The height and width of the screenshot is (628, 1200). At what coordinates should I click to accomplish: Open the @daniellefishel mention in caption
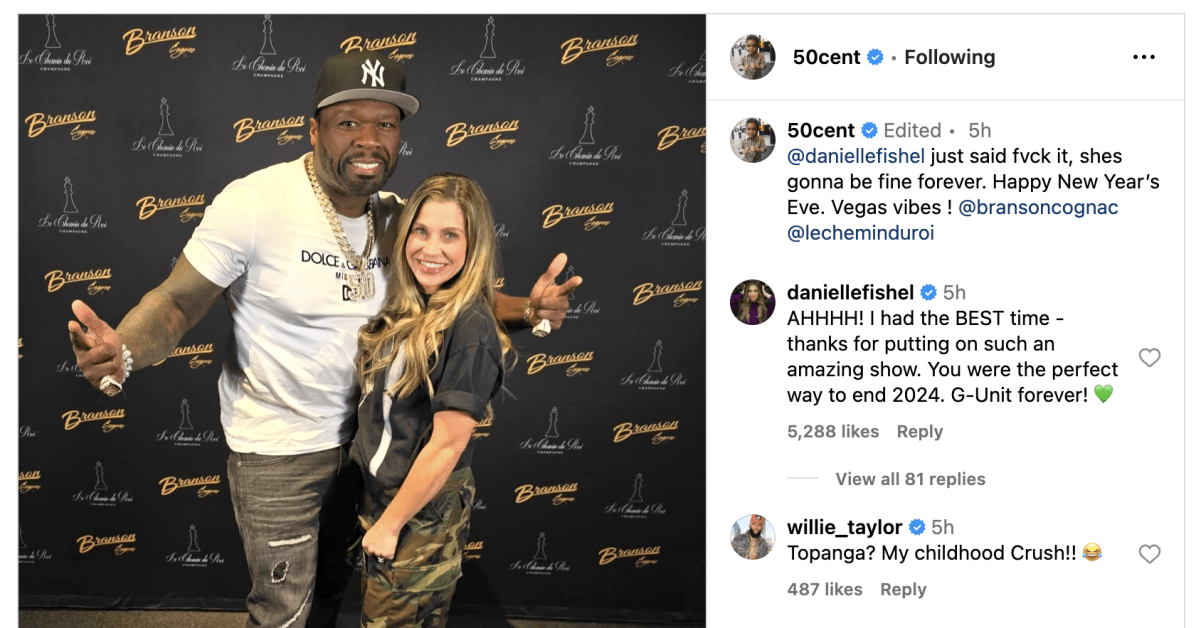click(x=856, y=156)
